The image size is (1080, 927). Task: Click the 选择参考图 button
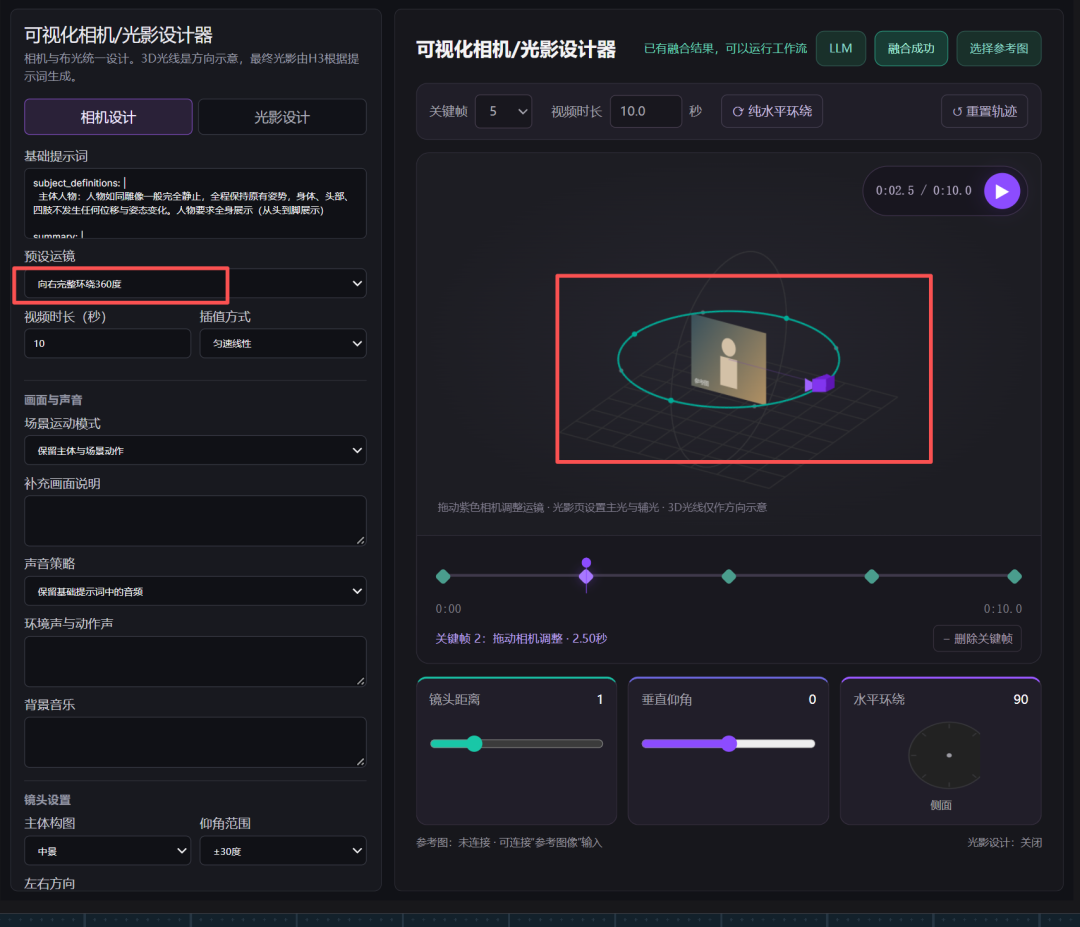pos(999,49)
